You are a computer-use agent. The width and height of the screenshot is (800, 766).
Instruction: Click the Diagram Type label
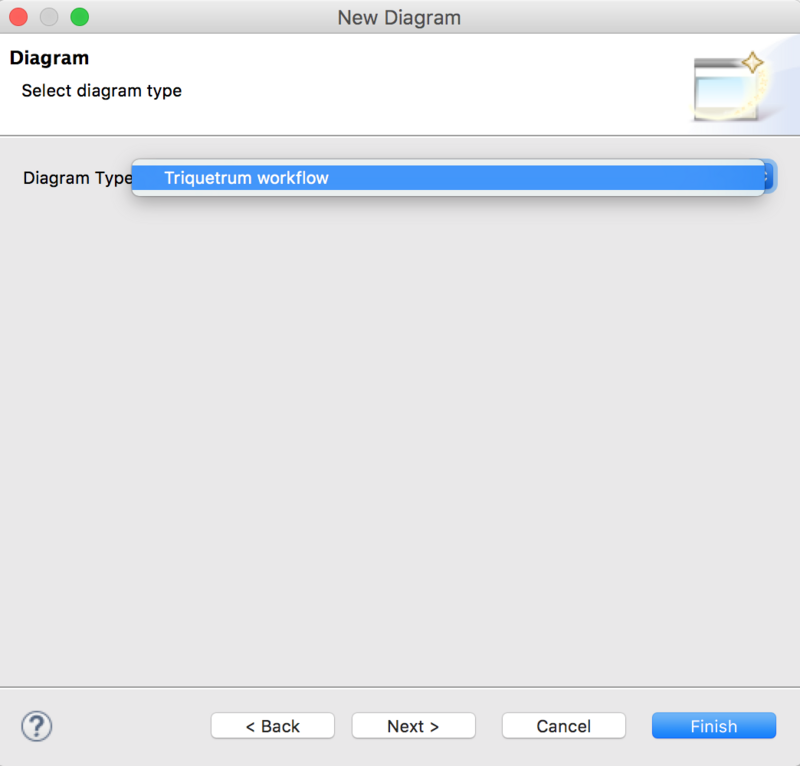[x=77, y=178]
